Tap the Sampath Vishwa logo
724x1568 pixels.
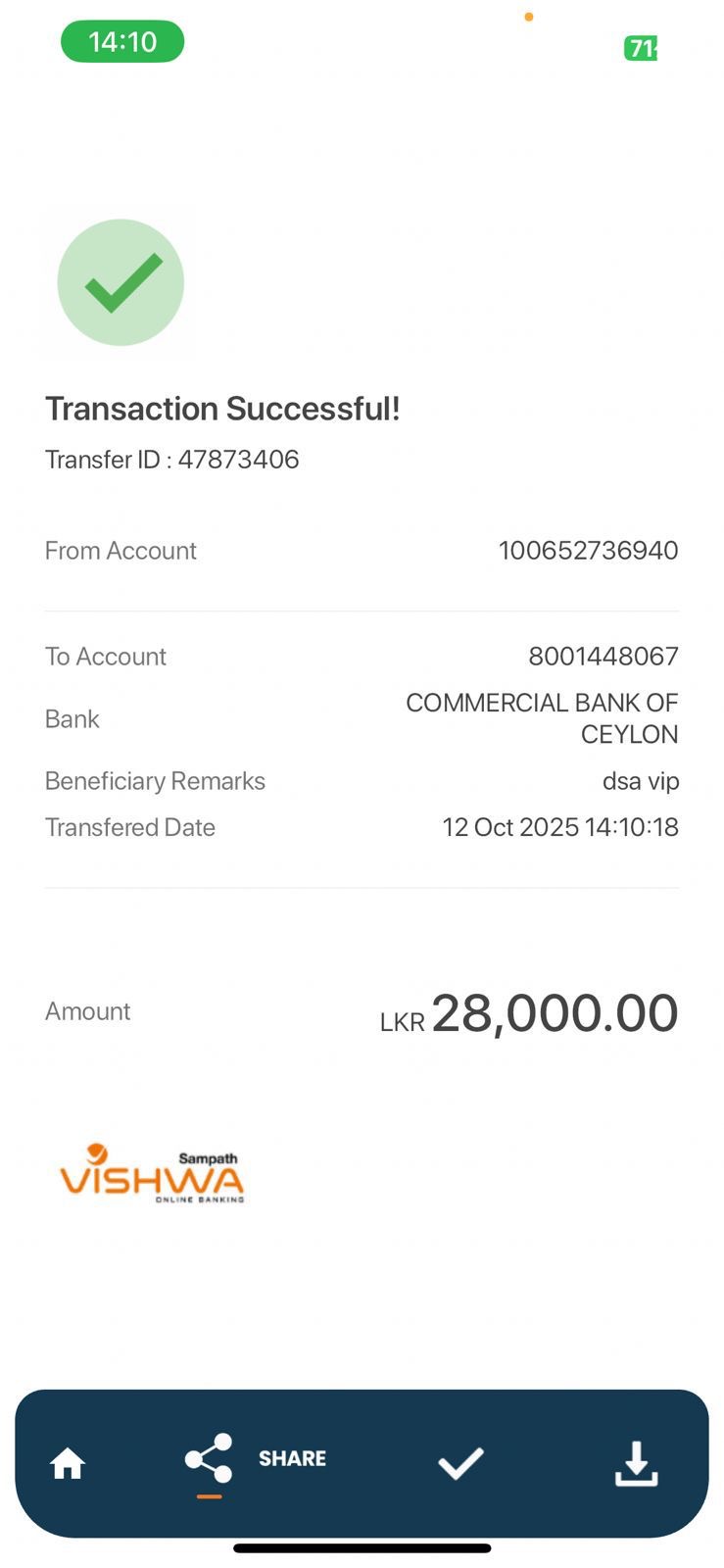(x=152, y=1173)
